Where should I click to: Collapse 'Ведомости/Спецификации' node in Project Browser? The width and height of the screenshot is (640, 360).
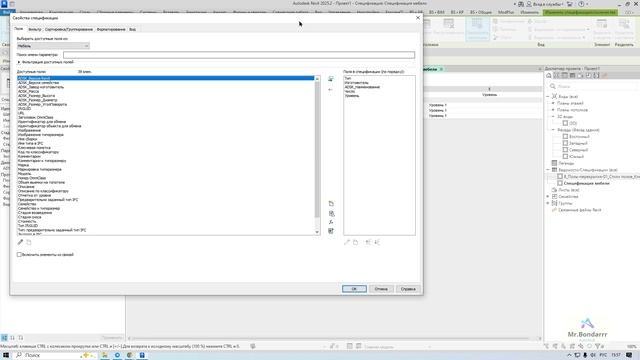pyautogui.click(x=548, y=170)
